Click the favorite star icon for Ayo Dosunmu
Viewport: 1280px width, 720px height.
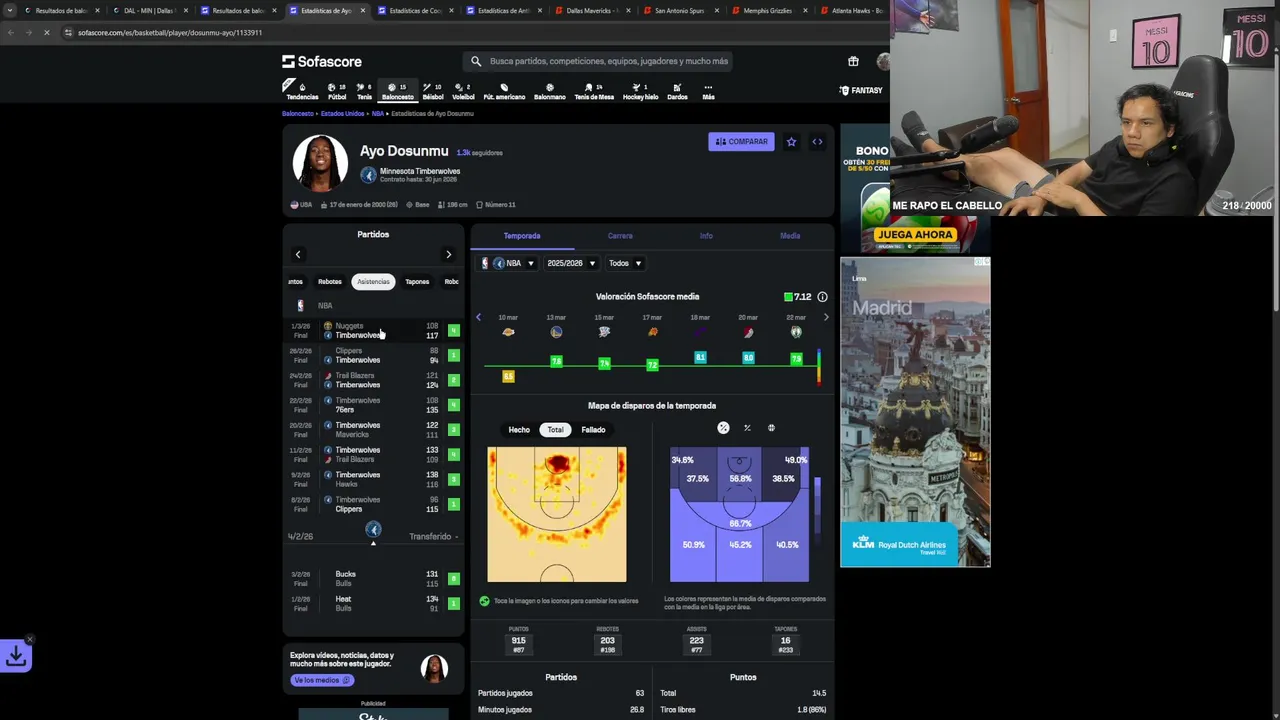791,142
